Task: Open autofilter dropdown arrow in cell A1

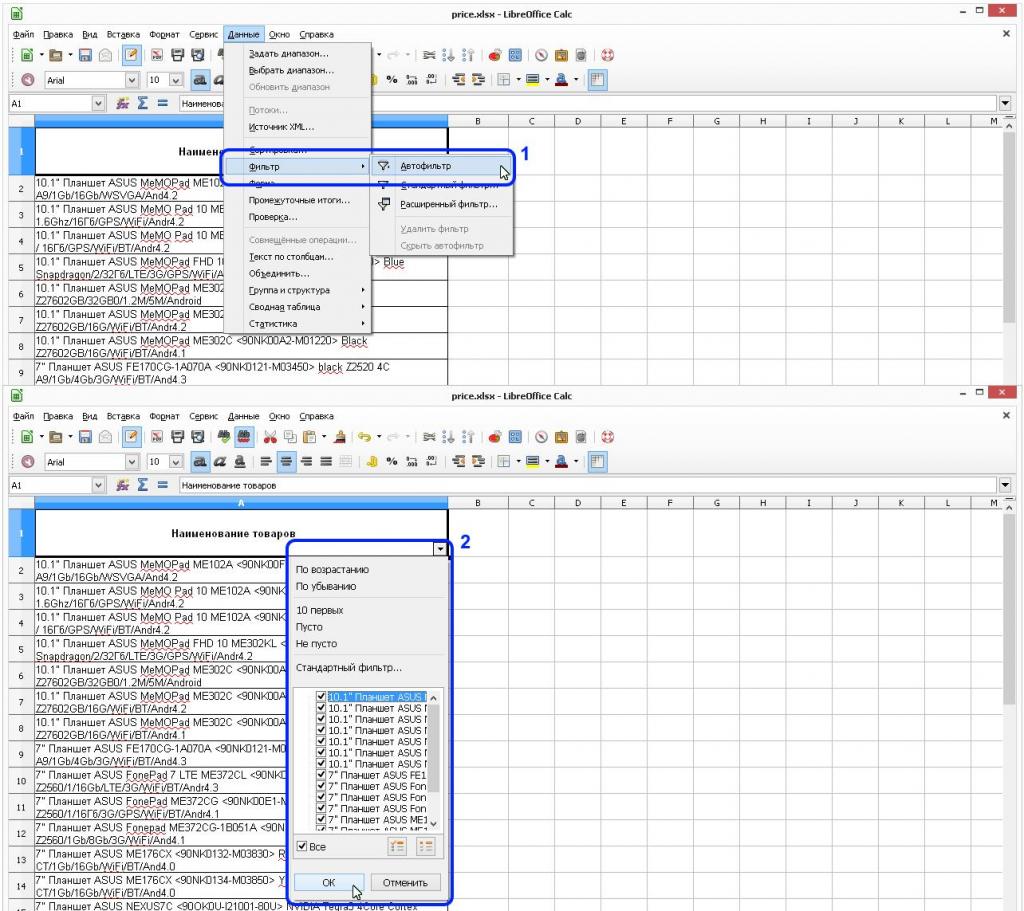Action: click(441, 549)
